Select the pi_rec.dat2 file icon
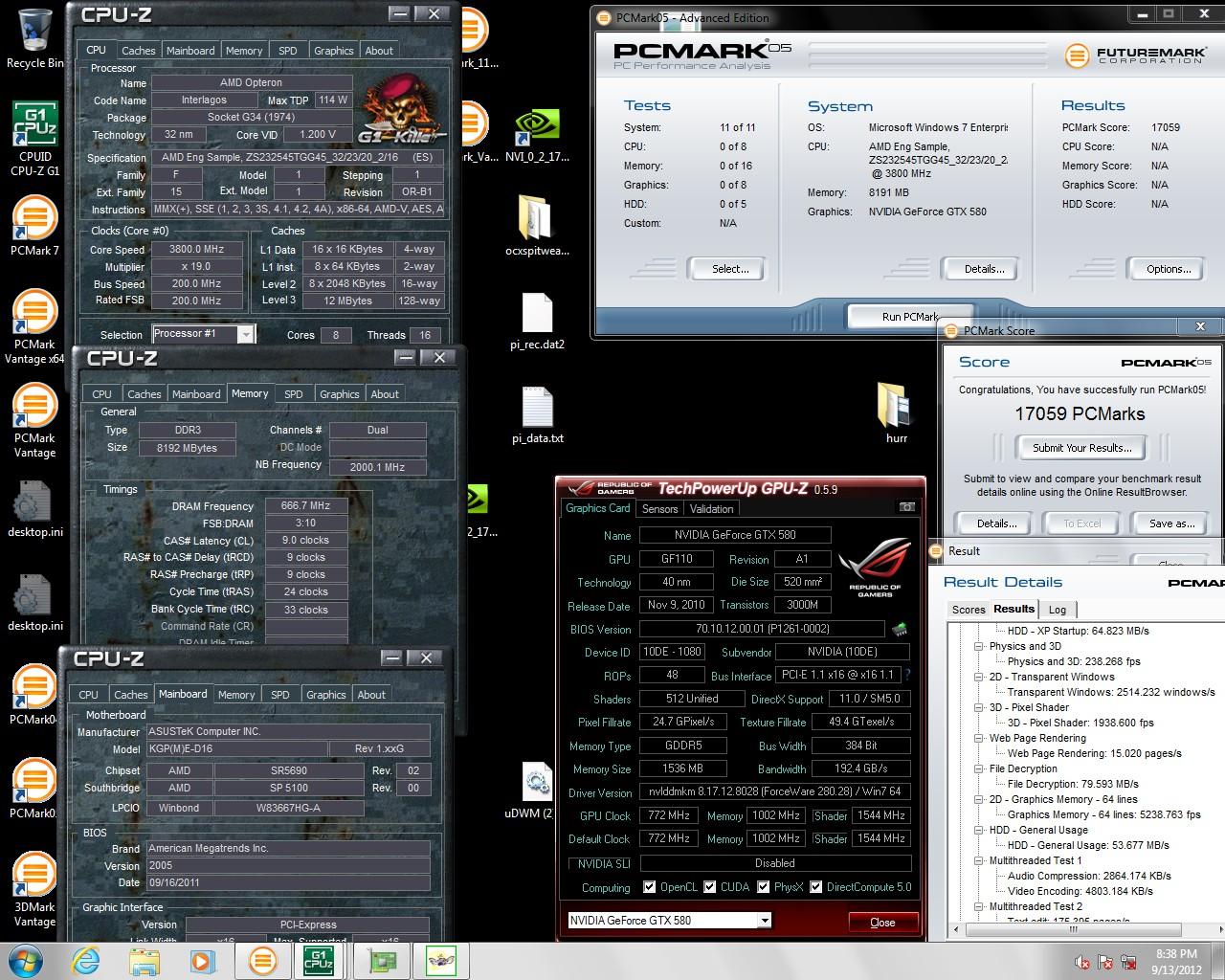This screenshot has width=1225, height=980. 537,322
